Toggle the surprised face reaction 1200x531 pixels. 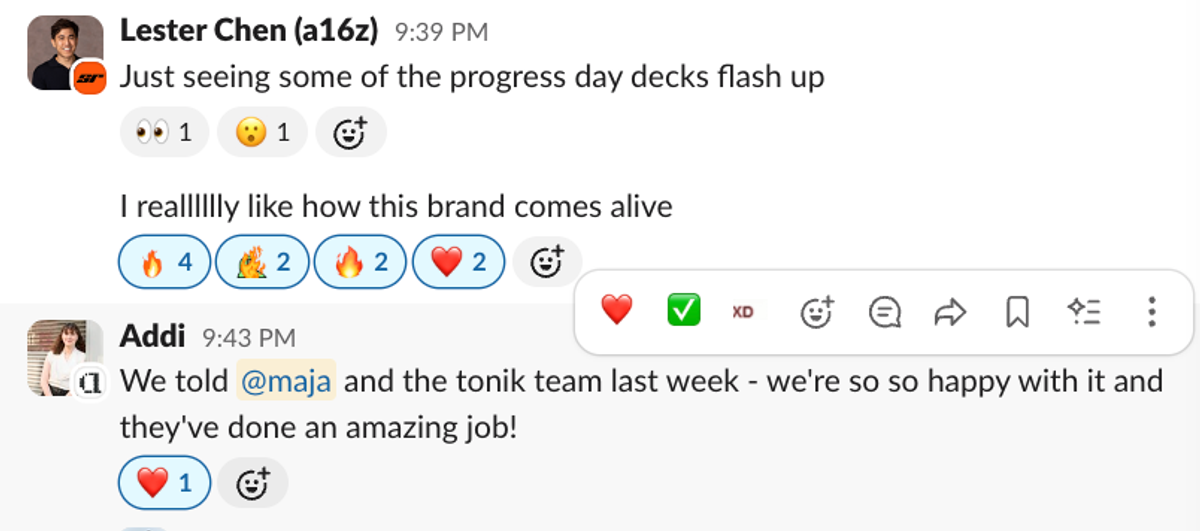(x=262, y=132)
